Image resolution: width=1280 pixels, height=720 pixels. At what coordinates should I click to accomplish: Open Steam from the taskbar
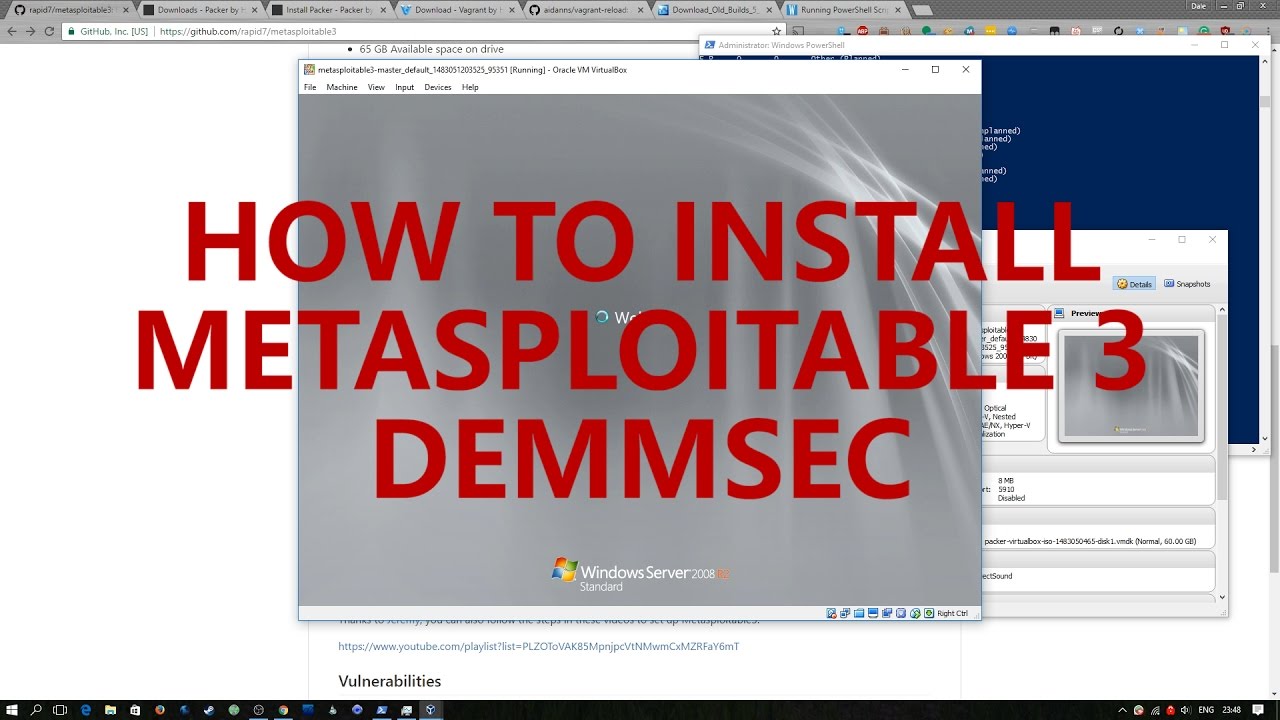209,710
